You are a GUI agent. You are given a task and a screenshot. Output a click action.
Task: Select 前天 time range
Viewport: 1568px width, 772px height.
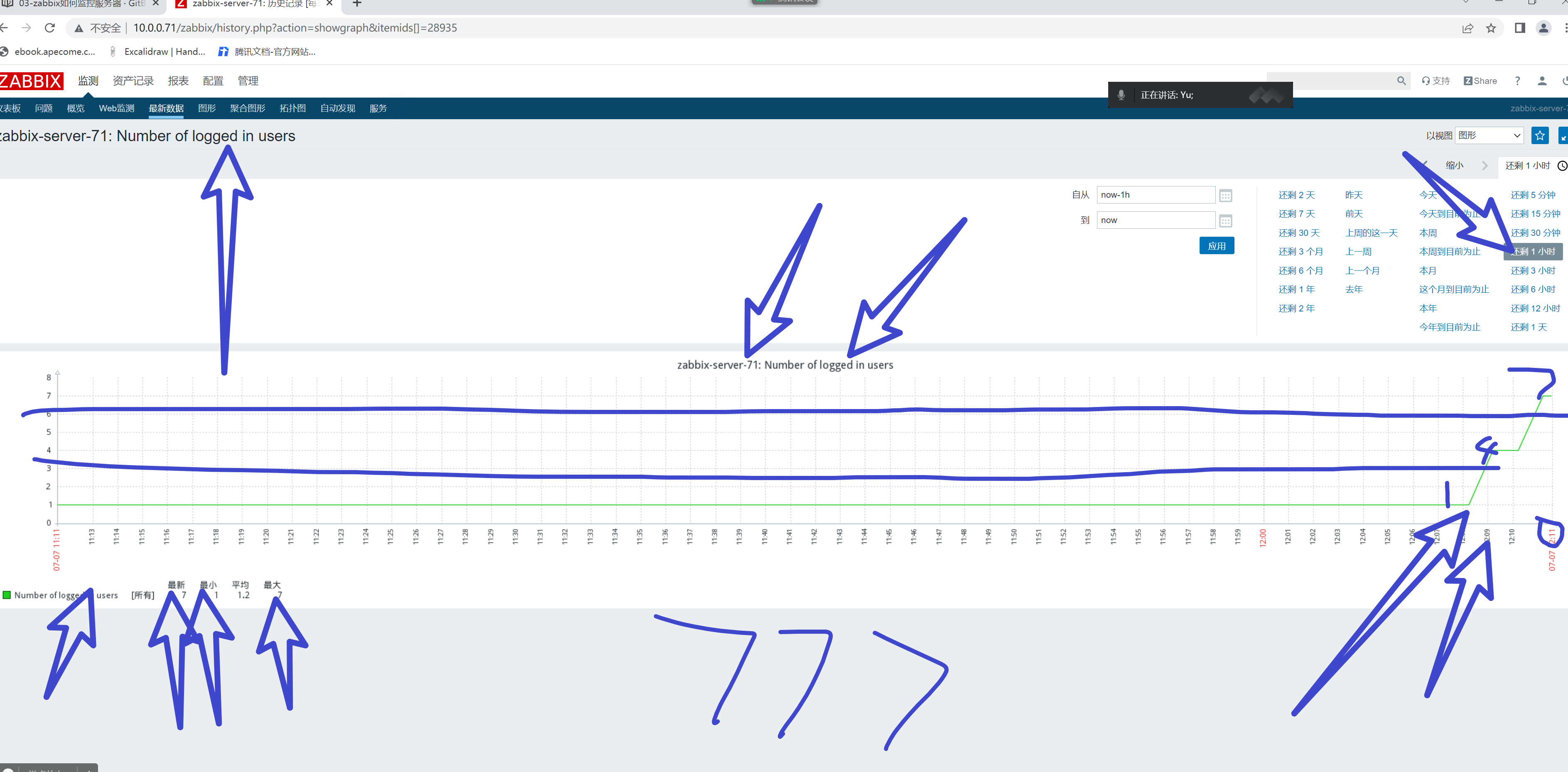[1354, 214]
